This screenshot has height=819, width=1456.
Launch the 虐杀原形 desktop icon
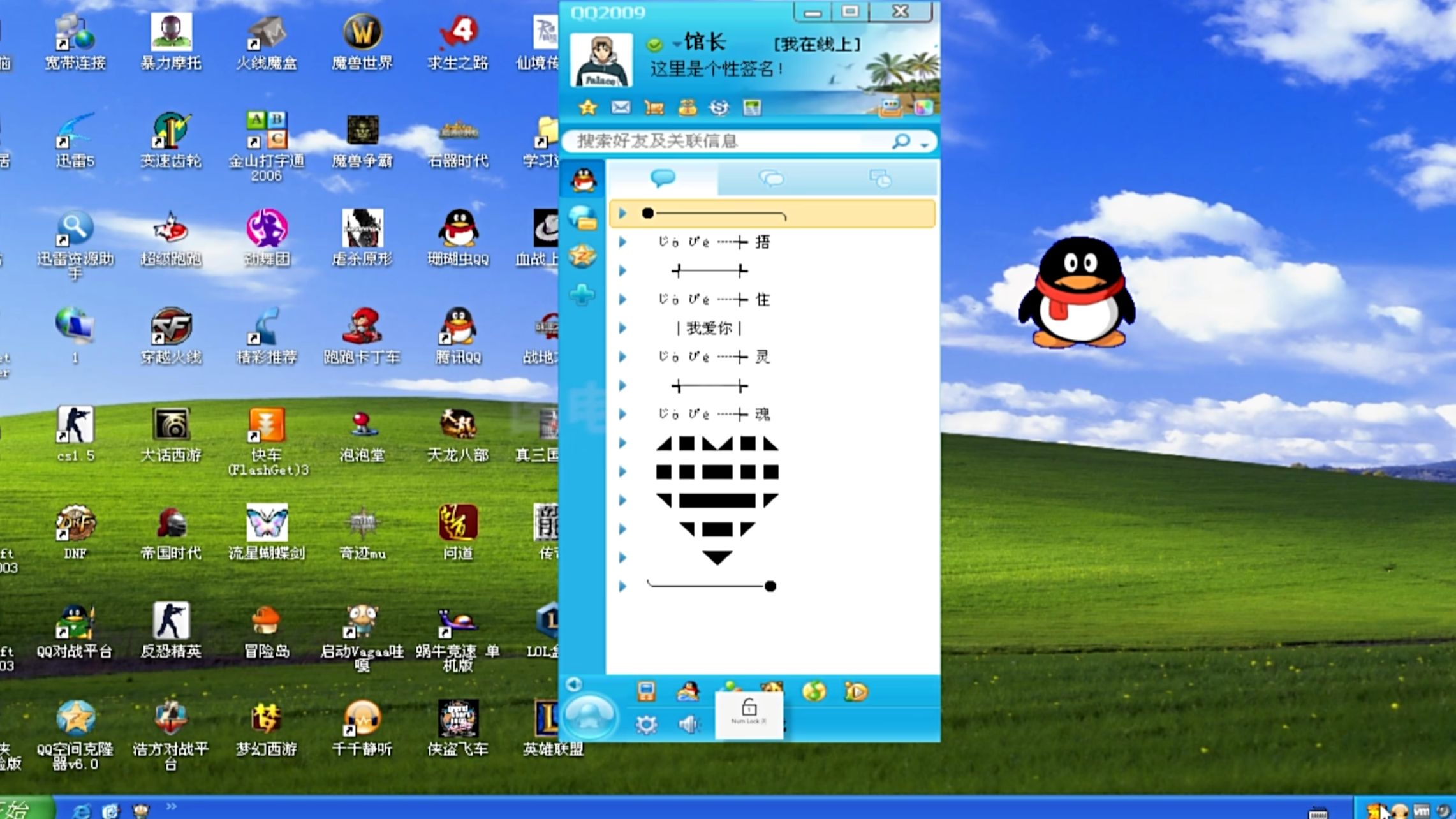(362, 238)
